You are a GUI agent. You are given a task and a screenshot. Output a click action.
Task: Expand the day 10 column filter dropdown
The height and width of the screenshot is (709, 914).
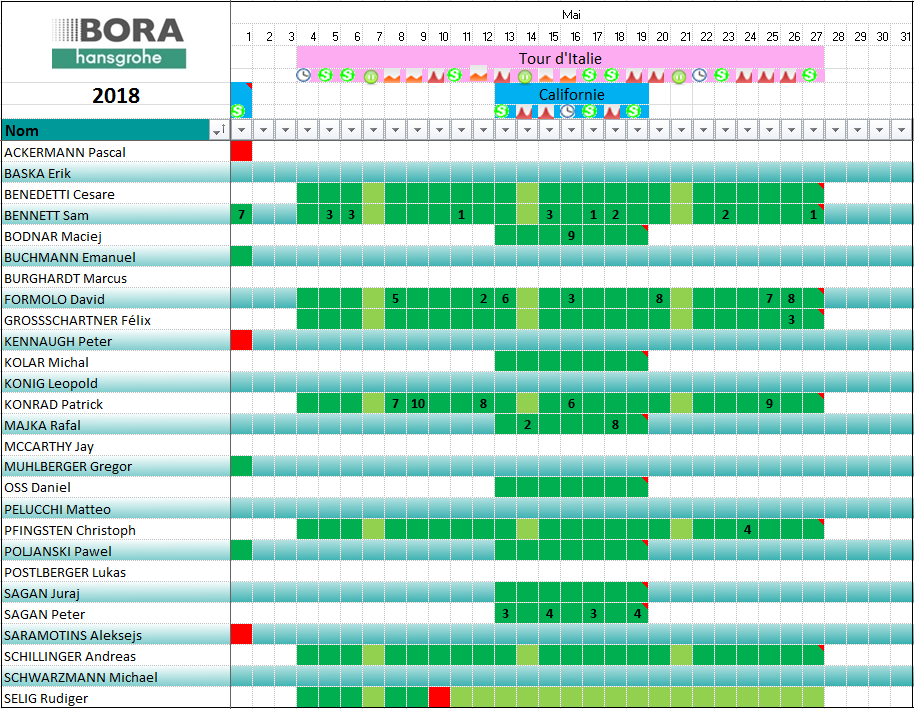(439, 130)
